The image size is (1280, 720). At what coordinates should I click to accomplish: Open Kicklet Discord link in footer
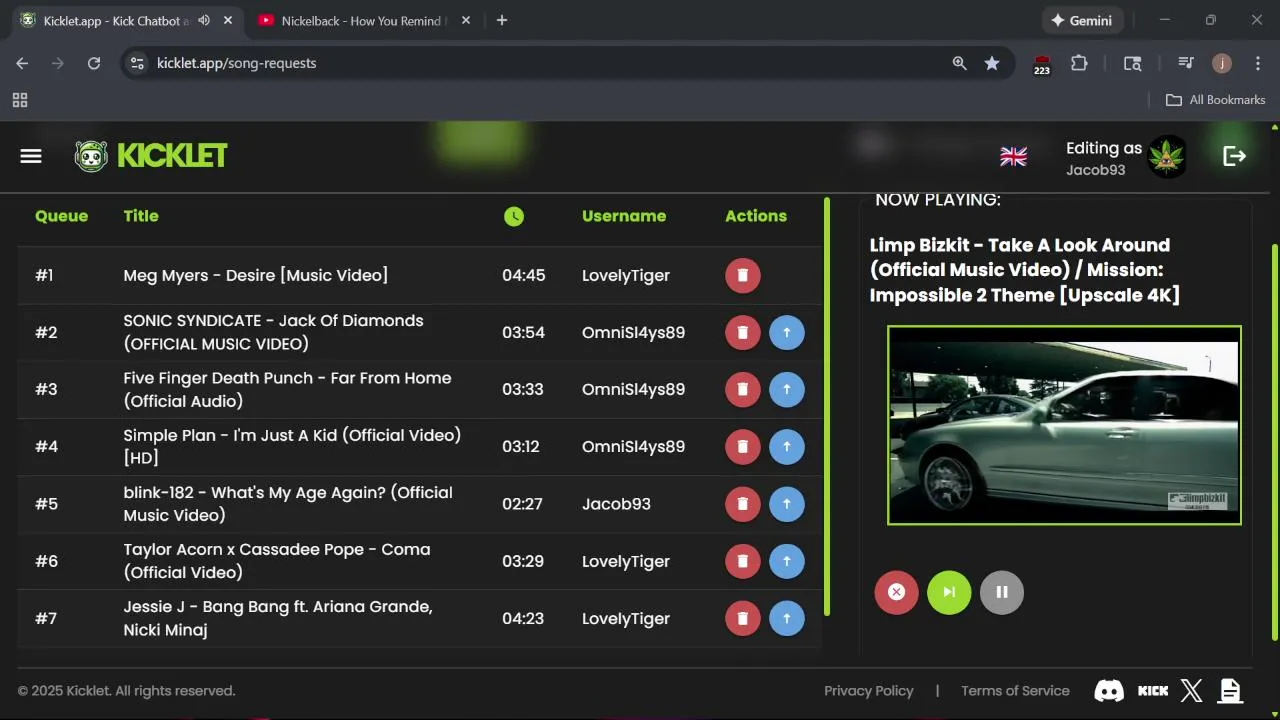[x=1109, y=690]
